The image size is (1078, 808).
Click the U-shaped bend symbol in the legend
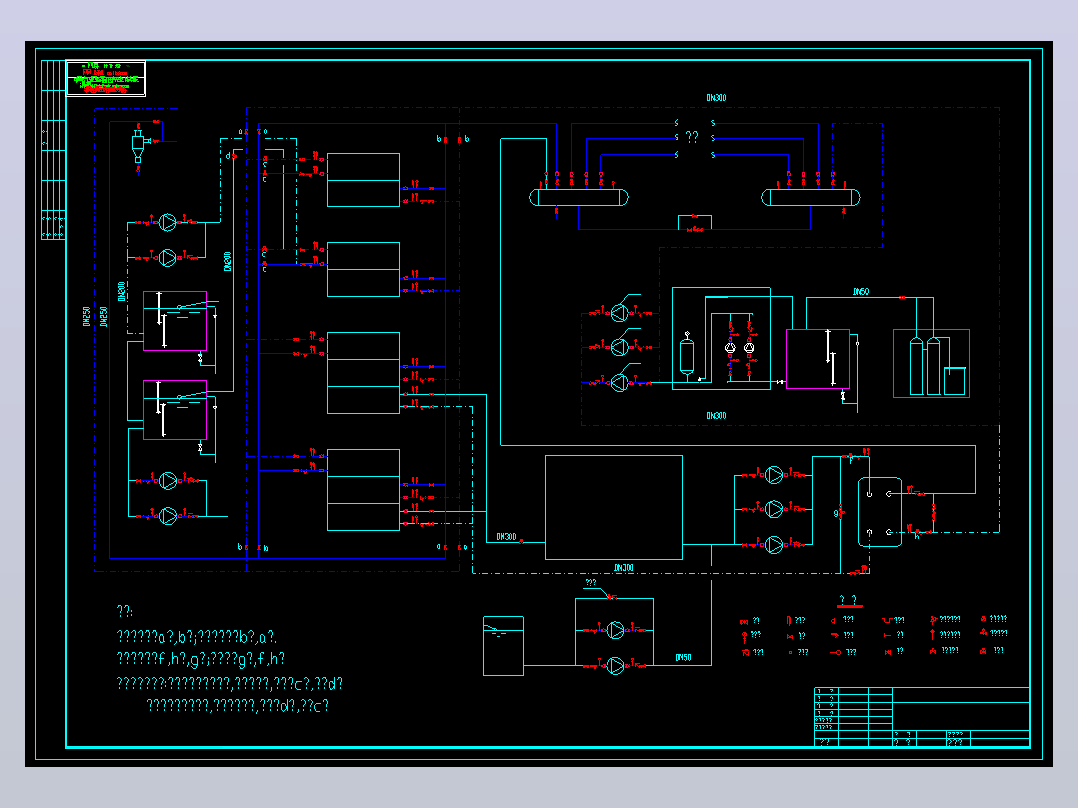click(888, 620)
